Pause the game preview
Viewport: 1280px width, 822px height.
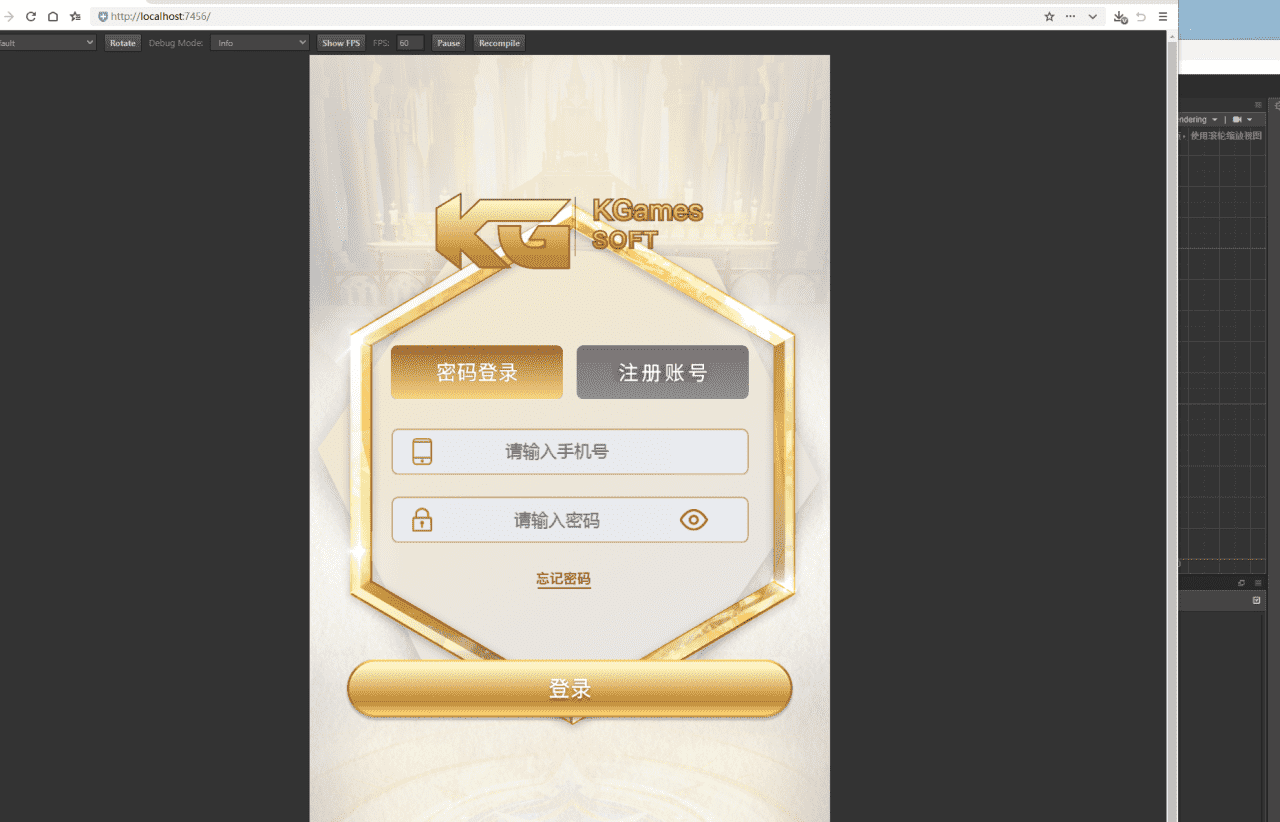[x=449, y=43]
